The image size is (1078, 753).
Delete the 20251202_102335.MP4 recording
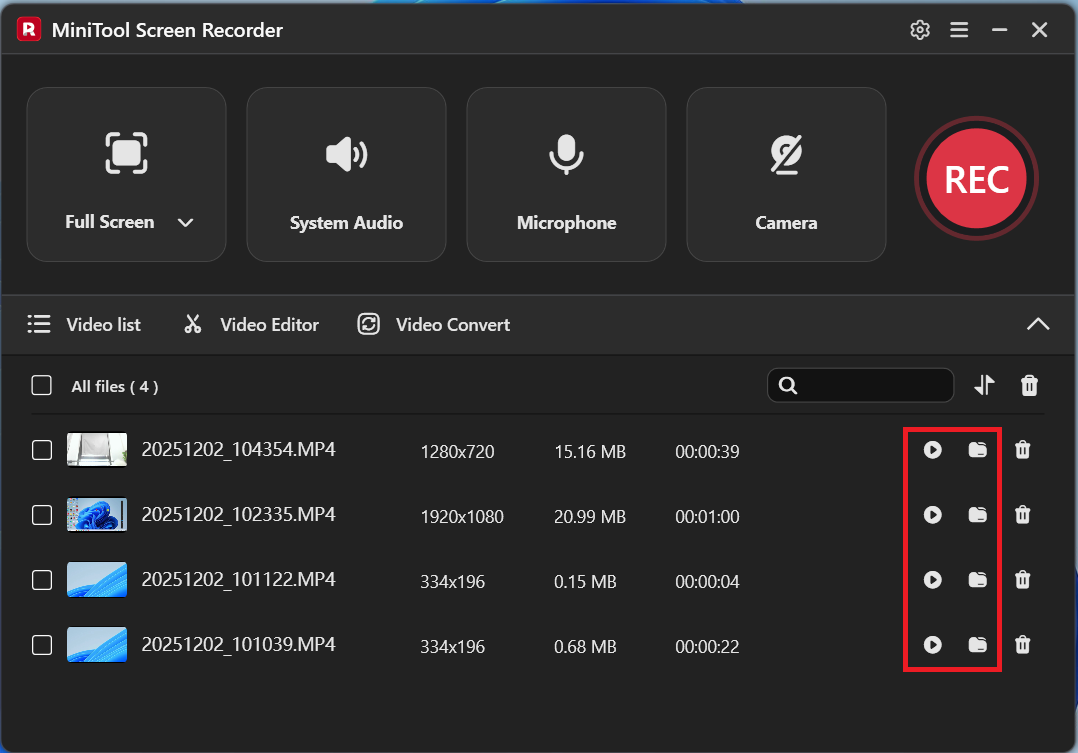[x=1022, y=515]
